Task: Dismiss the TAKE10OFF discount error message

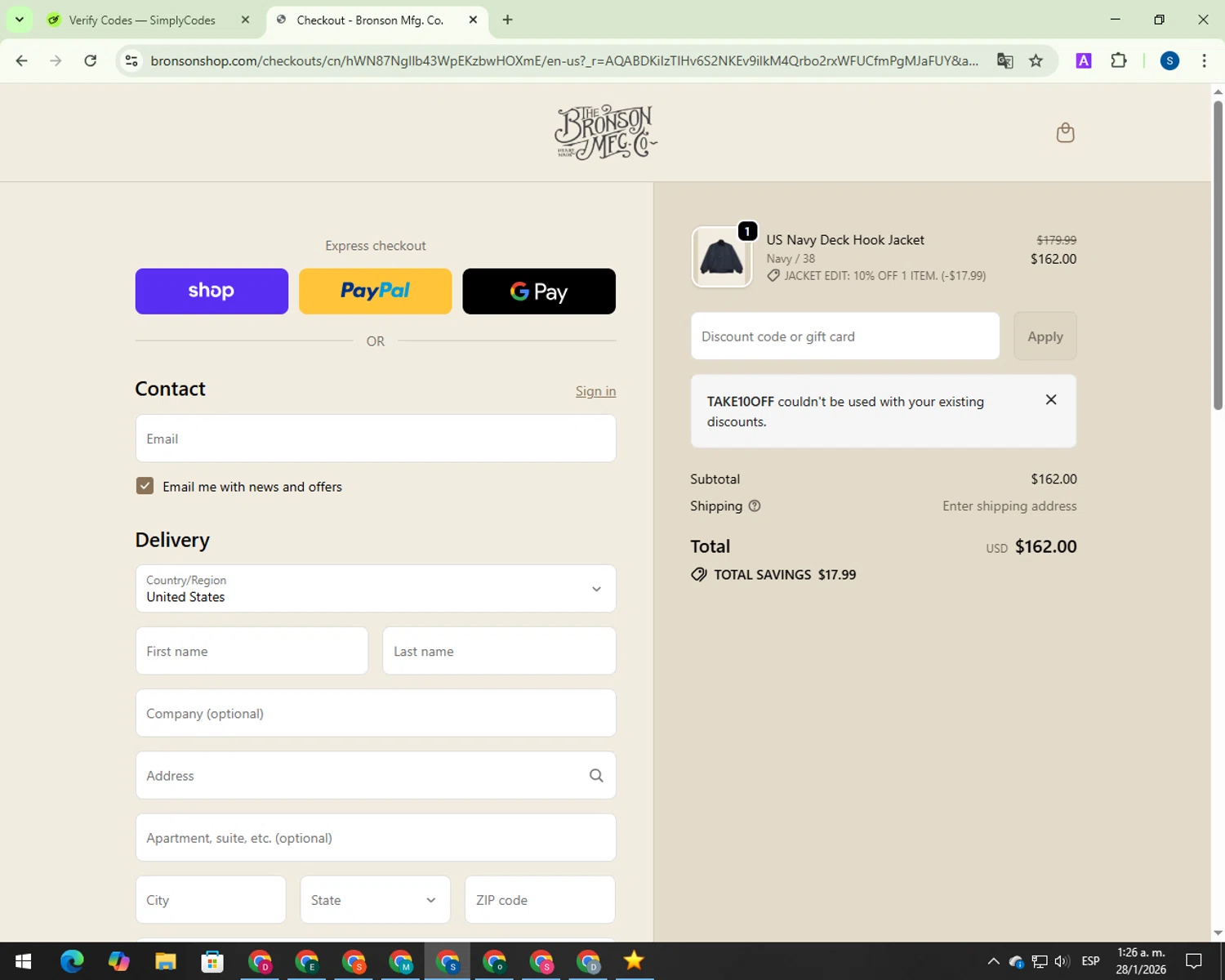Action: tap(1051, 399)
